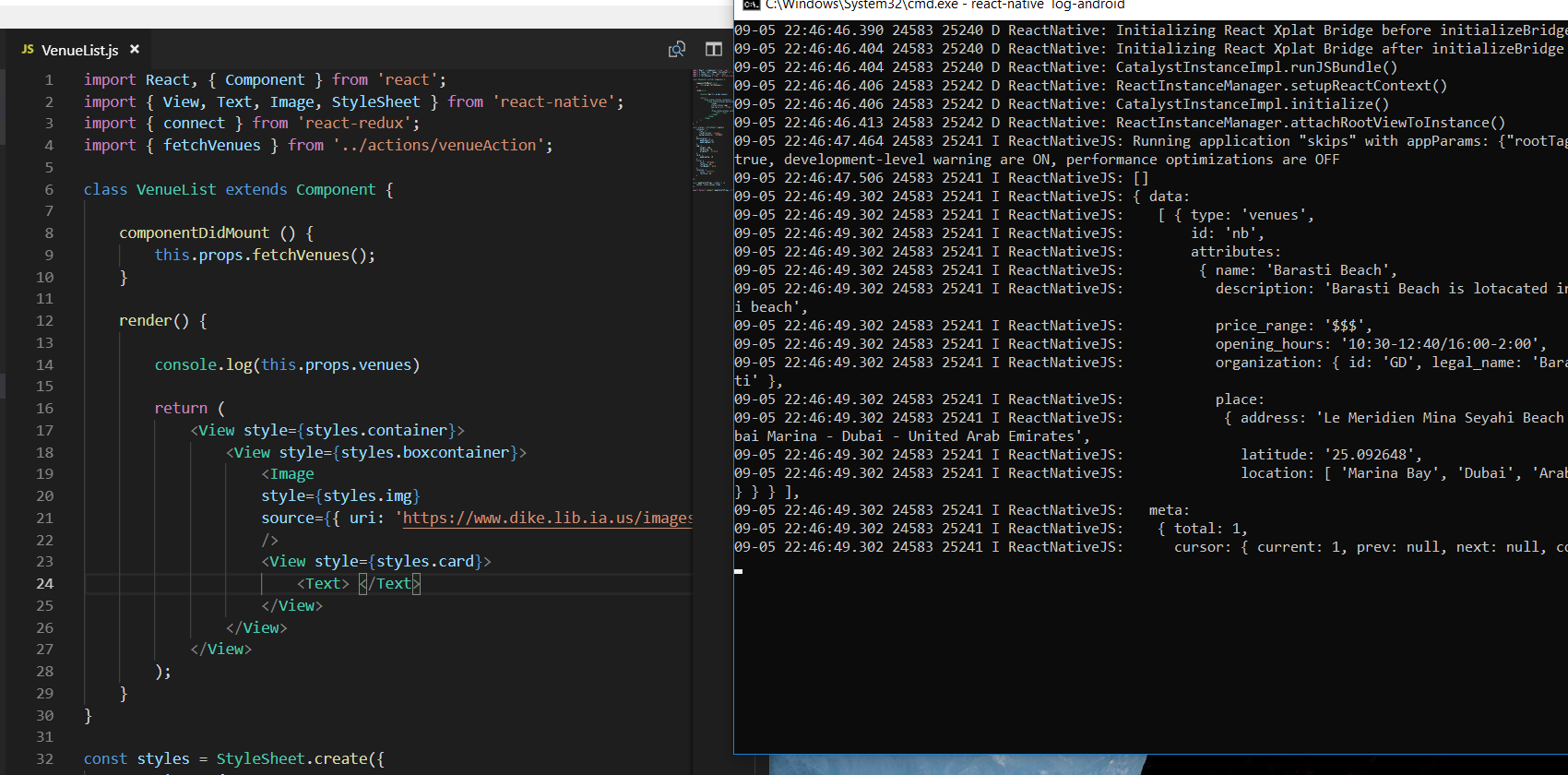Click "id: 'nb'," in the cmd log
The width and height of the screenshot is (1568, 775).
(1228, 233)
